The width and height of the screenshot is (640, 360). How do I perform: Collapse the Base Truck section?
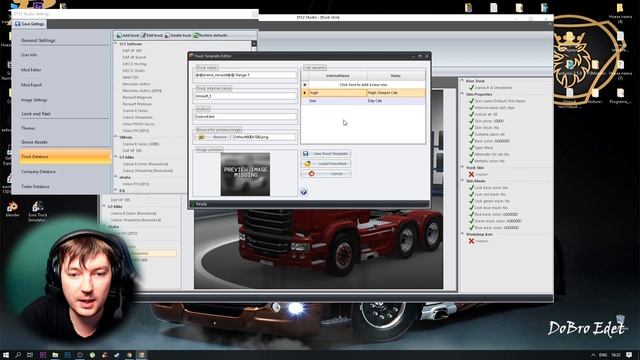point(462,81)
